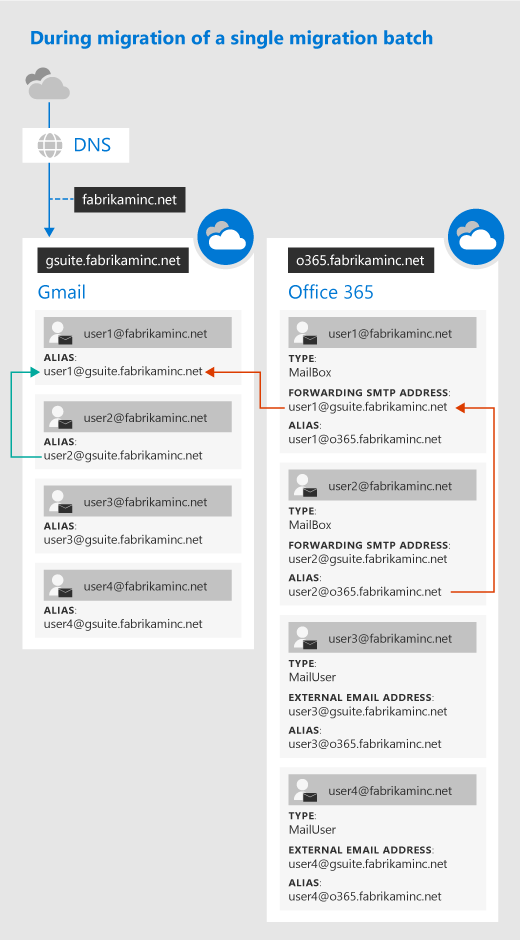Click Gmail alias user3@gsuite.fabrikaminc.net
Viewport: 520px width, 940px height.
tap(123, 540)
